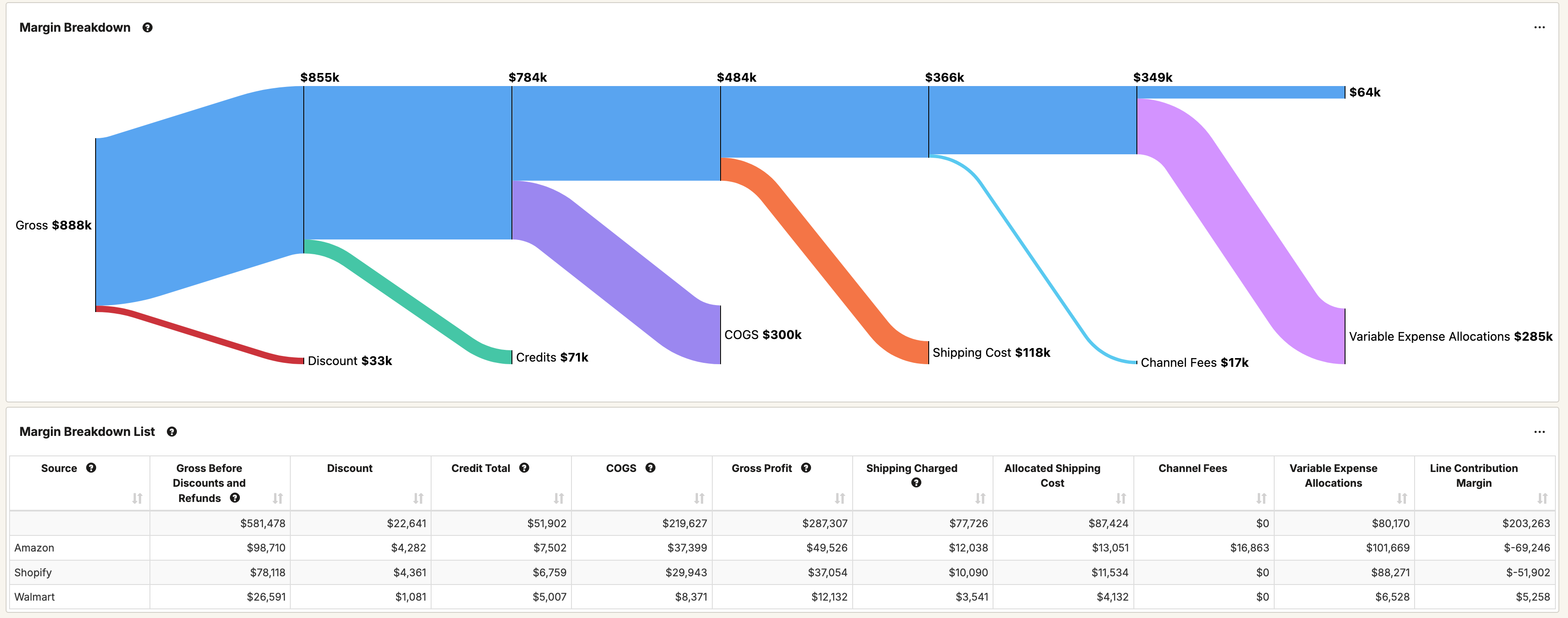Click the Variable Expense Allocations header
Image resolution: width=1568 pixels, height=618 pixels.
pyautogui.click(x=1333, y=475)
